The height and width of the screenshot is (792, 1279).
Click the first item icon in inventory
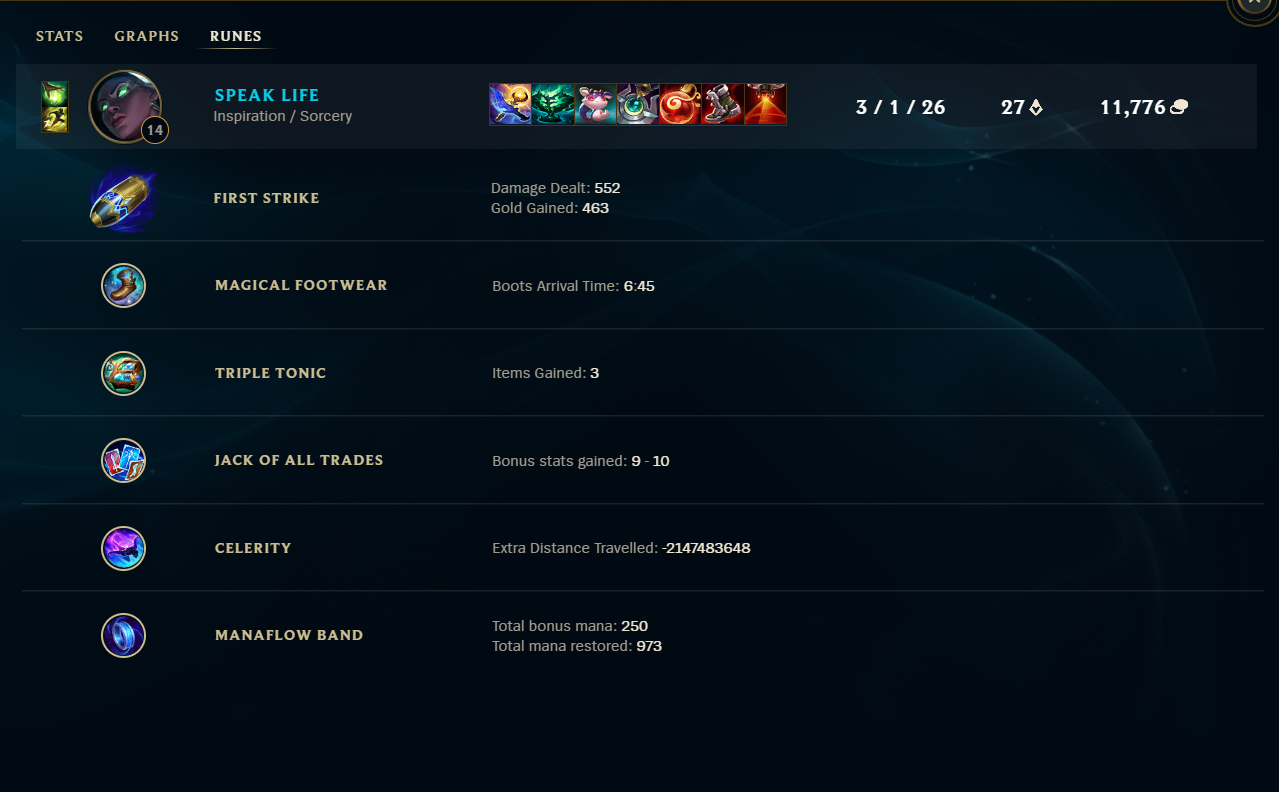[x=510, y=104]
